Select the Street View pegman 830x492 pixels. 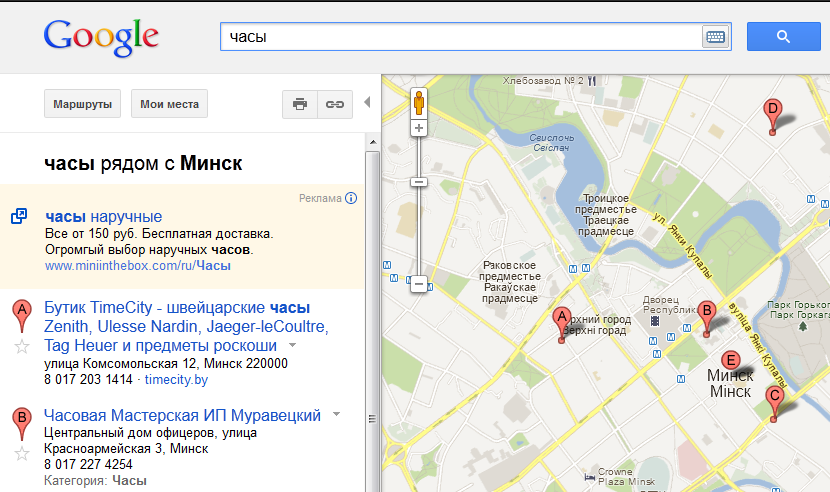(x=419, y=103)
